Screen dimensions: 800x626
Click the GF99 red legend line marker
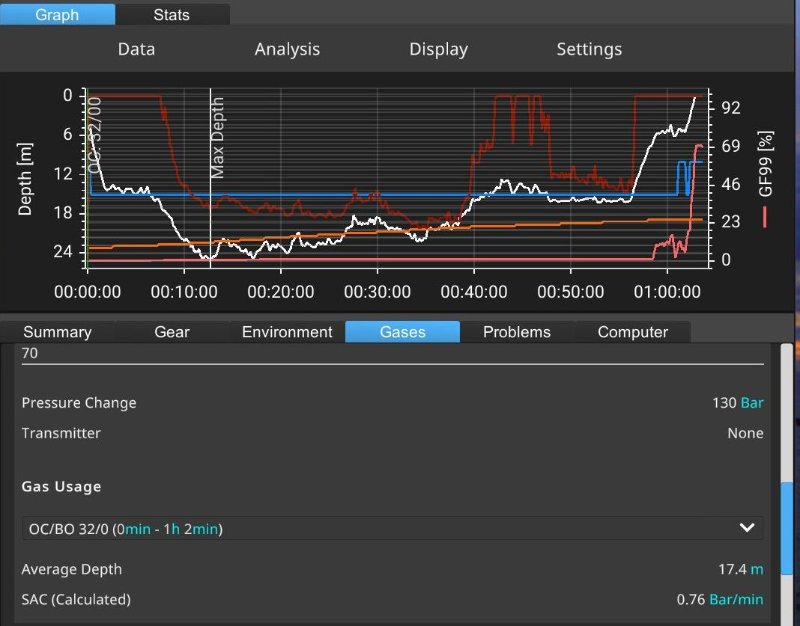pyautogui.click(x=765, y=216)
